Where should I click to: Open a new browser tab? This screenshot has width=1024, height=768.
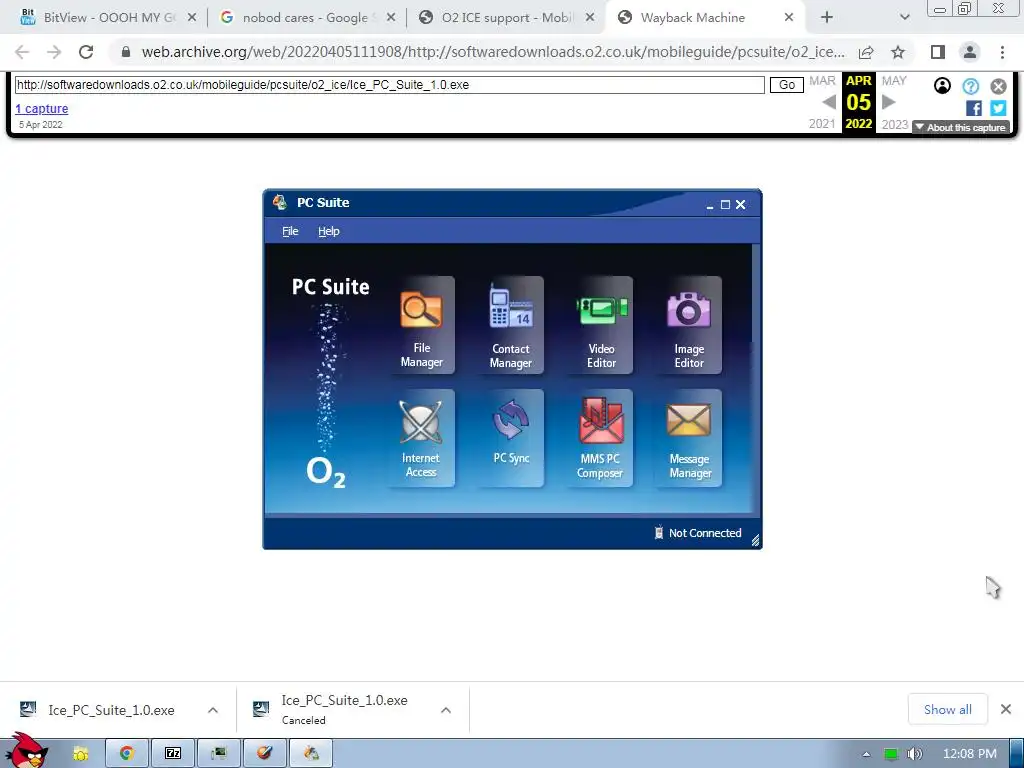pyautogui.click(x=827, y=18)
